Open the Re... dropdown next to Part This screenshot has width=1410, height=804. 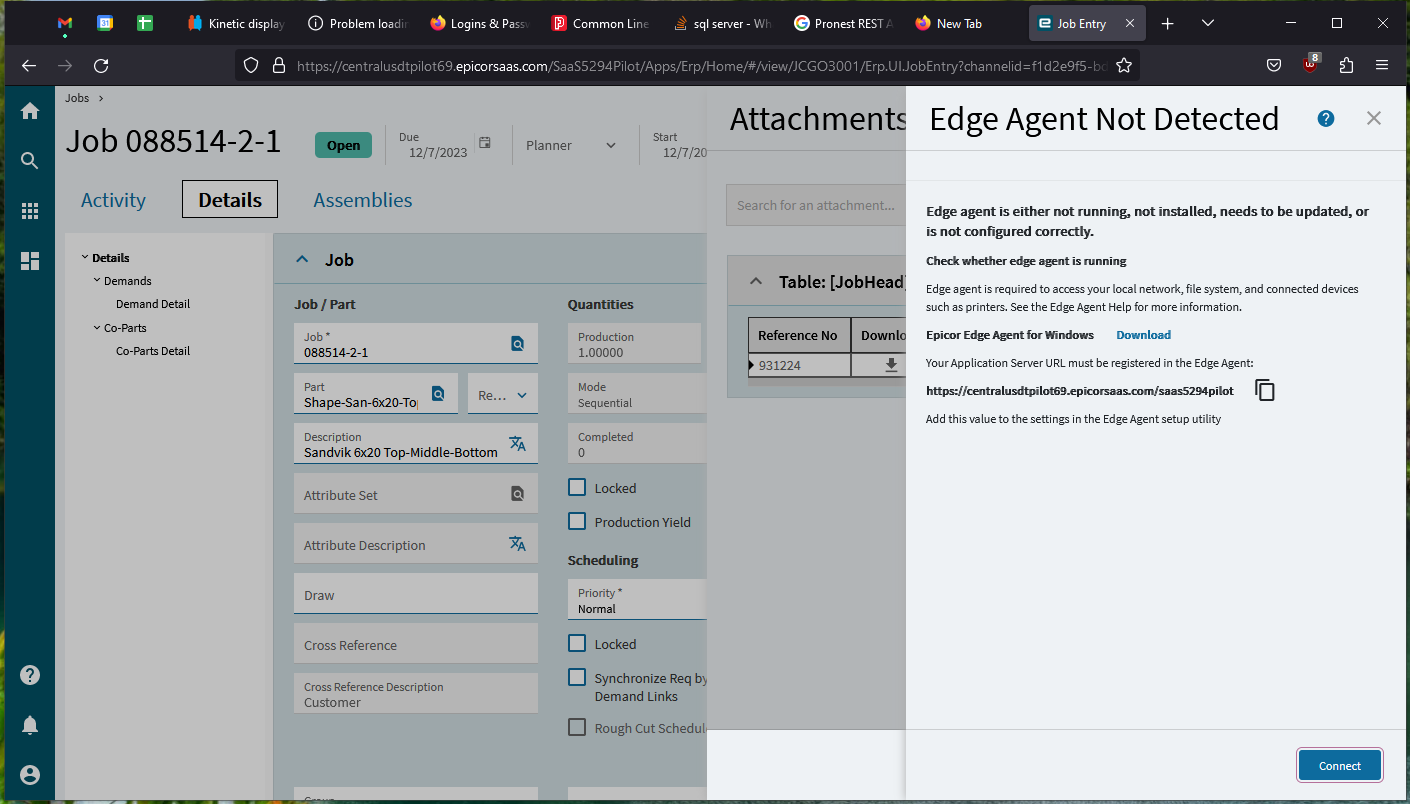(502, 394)
